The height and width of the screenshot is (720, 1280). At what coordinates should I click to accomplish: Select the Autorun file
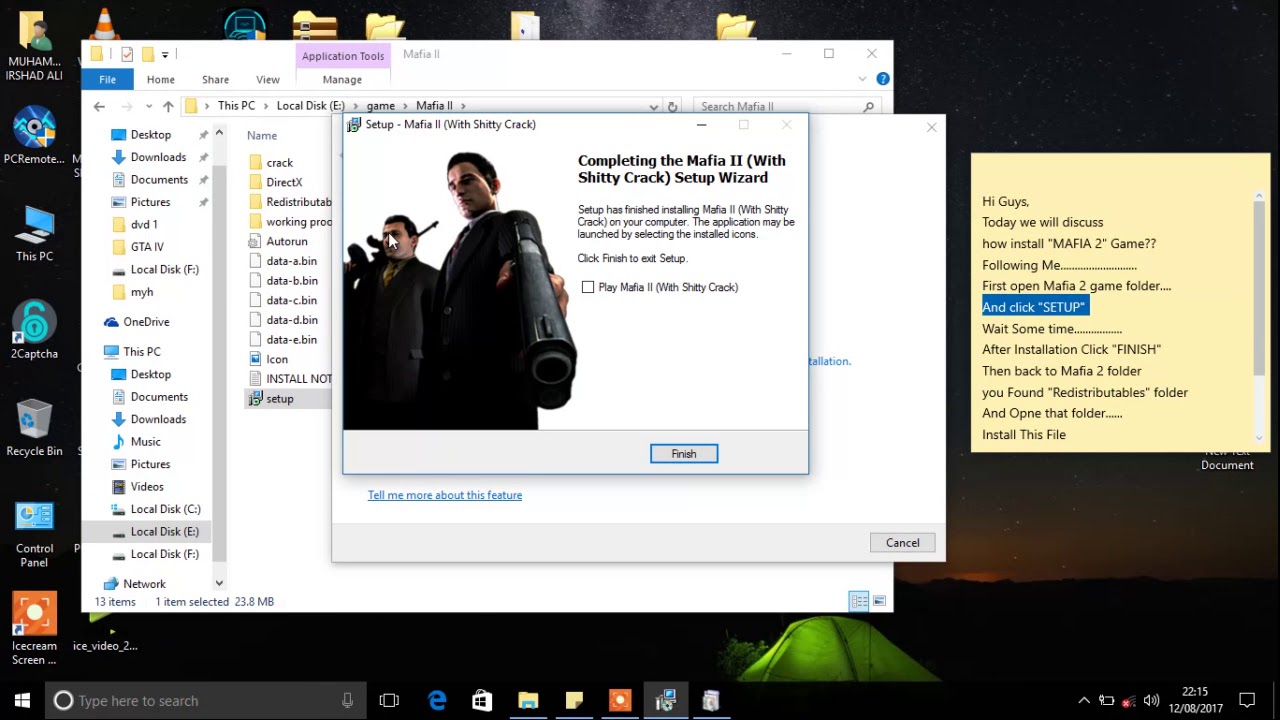[287, 241]
